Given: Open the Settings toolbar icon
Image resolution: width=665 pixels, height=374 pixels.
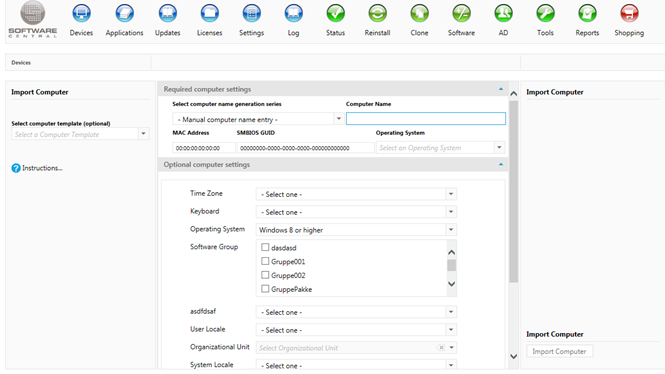Looking at the screenshot, I should click(251, 14).
